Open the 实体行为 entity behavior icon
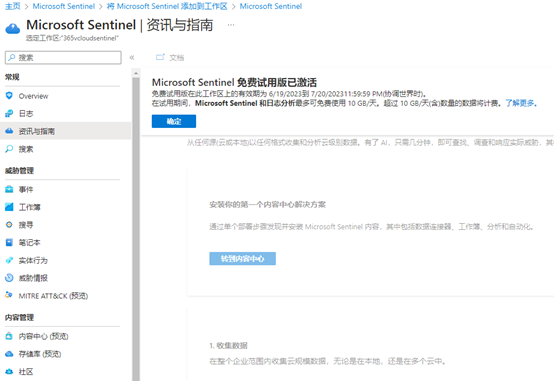554x381 pixels. pyautogui.click(x=9, y=260)
